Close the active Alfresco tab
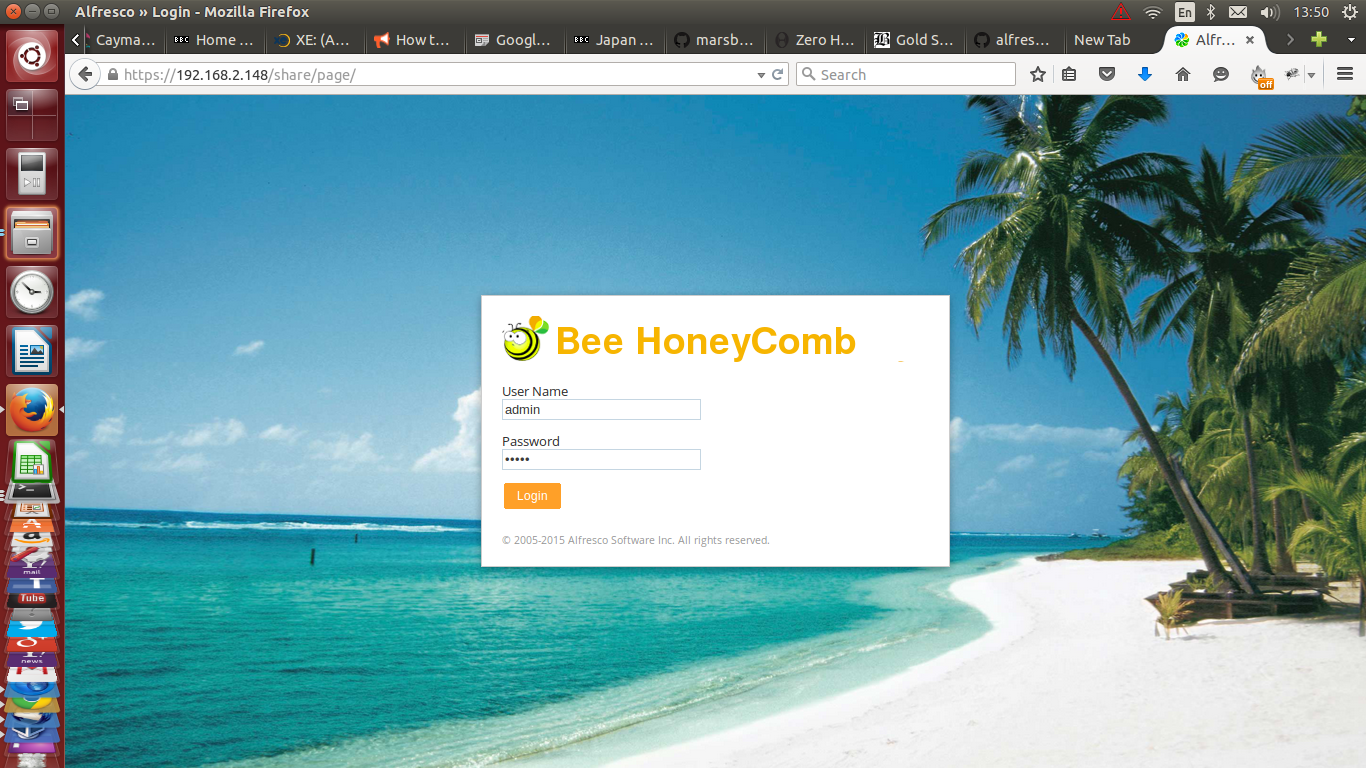The image size is (1366, 768). tap(1250, 40)
